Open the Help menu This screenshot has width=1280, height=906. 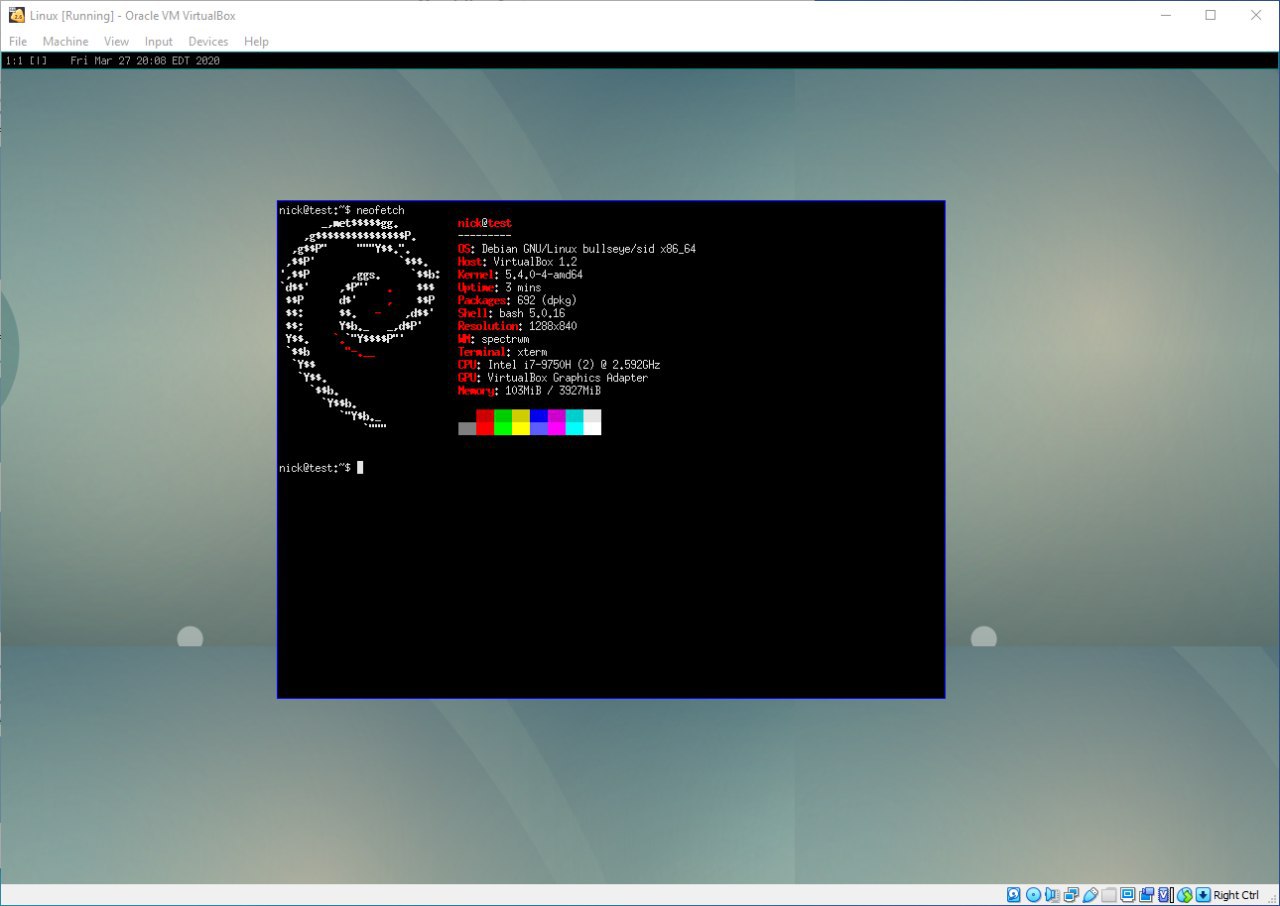click(x=256, y=41)
